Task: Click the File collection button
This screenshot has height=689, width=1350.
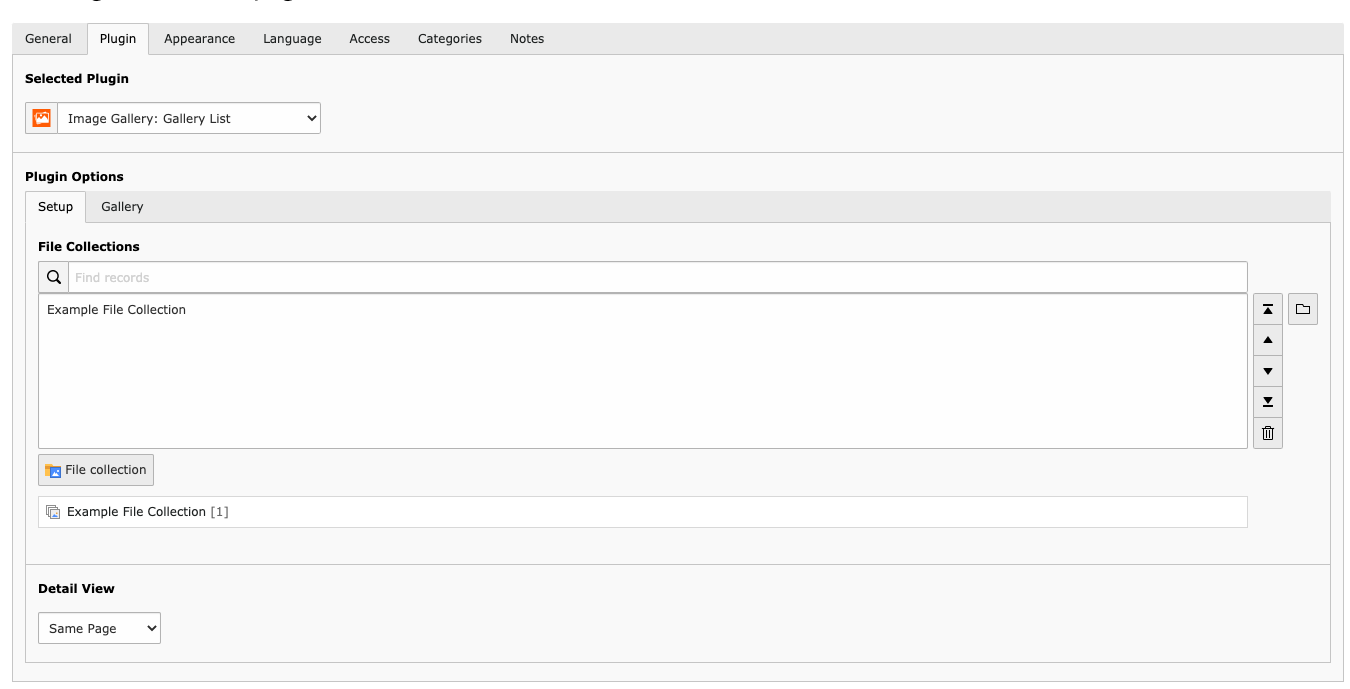Action: [x=96, y=470]
